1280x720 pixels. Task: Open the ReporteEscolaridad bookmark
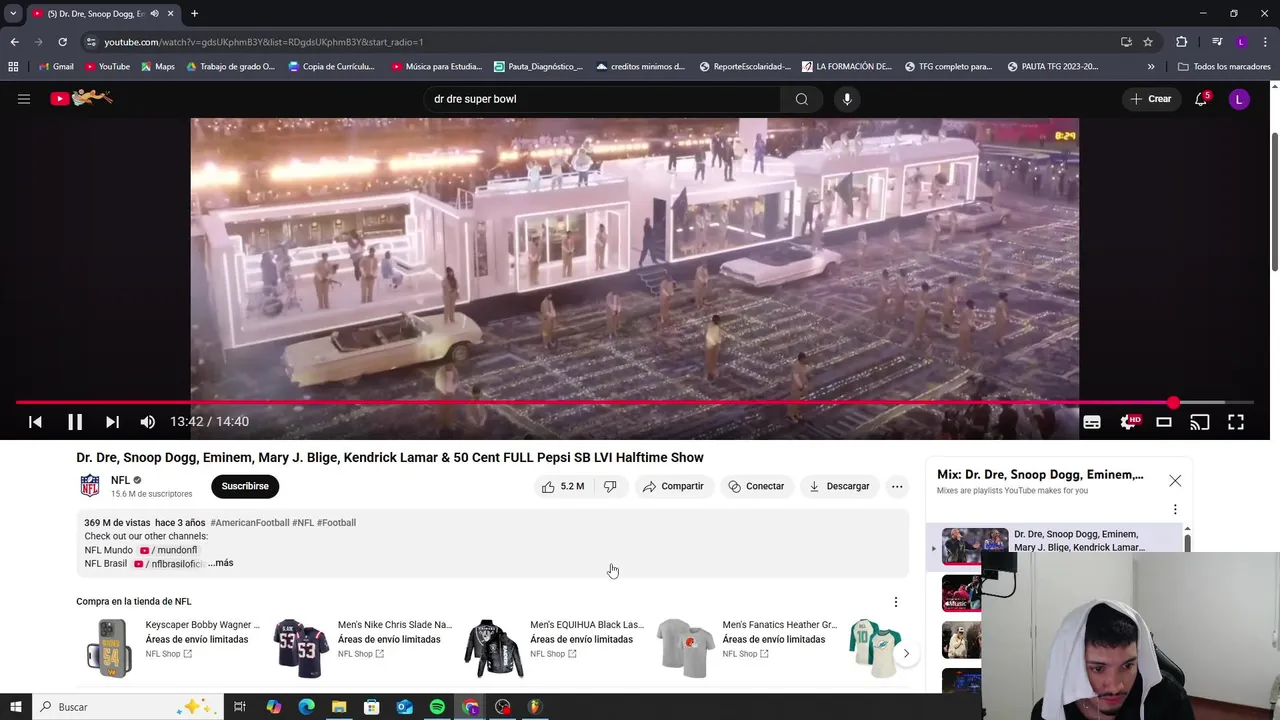(745, 67)
